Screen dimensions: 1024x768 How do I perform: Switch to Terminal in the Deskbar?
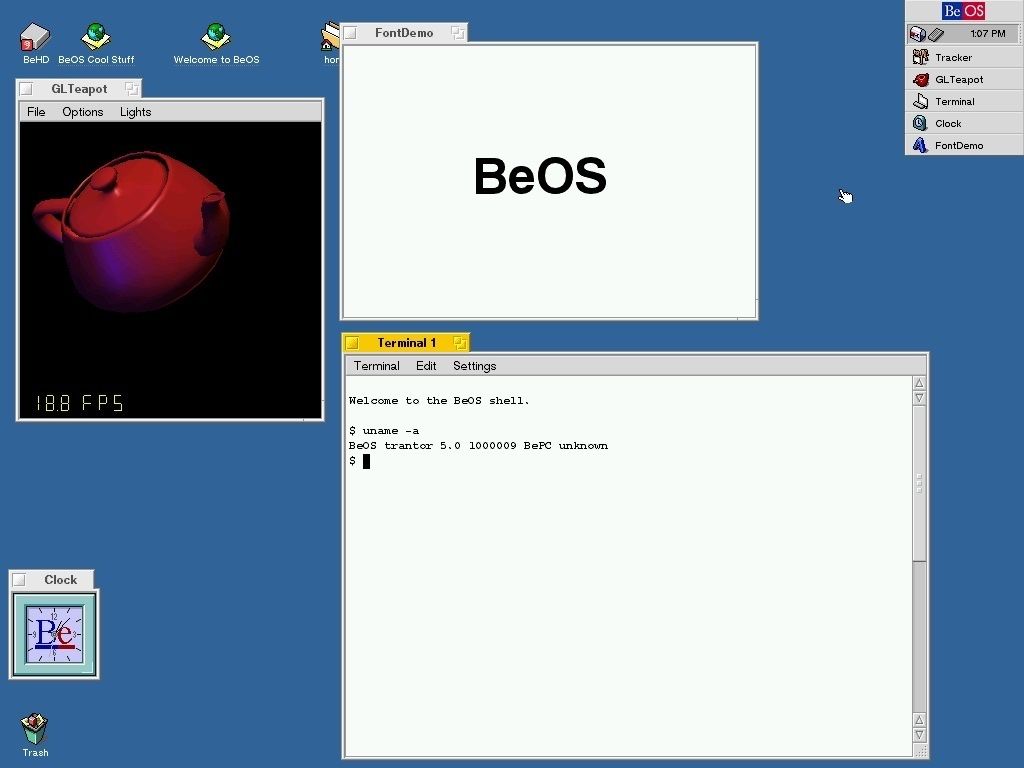pos(954,102)
